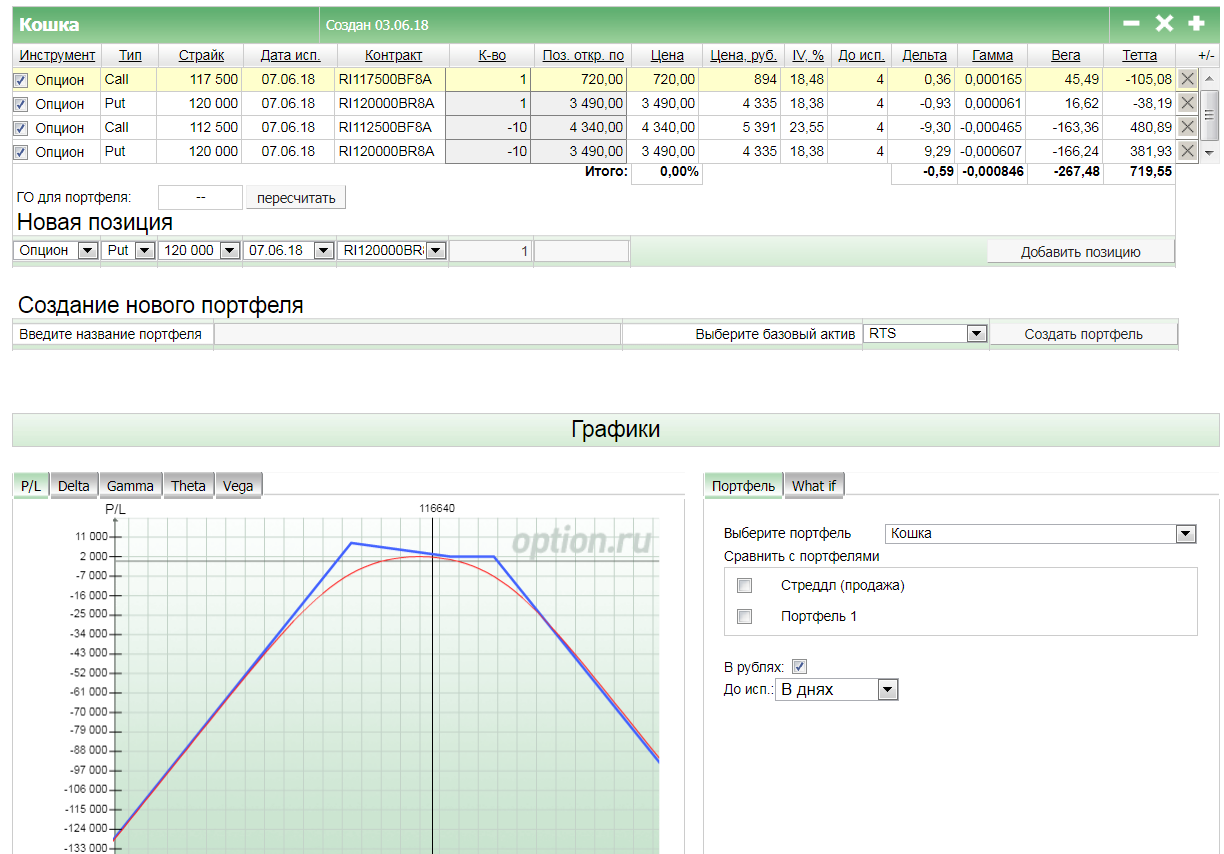Click Создать портфель button

tap(1083, 334)
